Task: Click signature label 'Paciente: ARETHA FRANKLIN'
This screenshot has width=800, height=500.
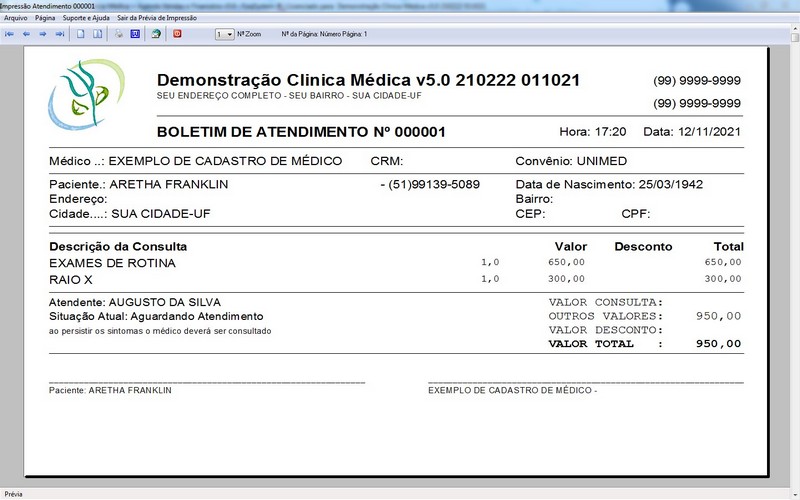Action: [110, 390]
